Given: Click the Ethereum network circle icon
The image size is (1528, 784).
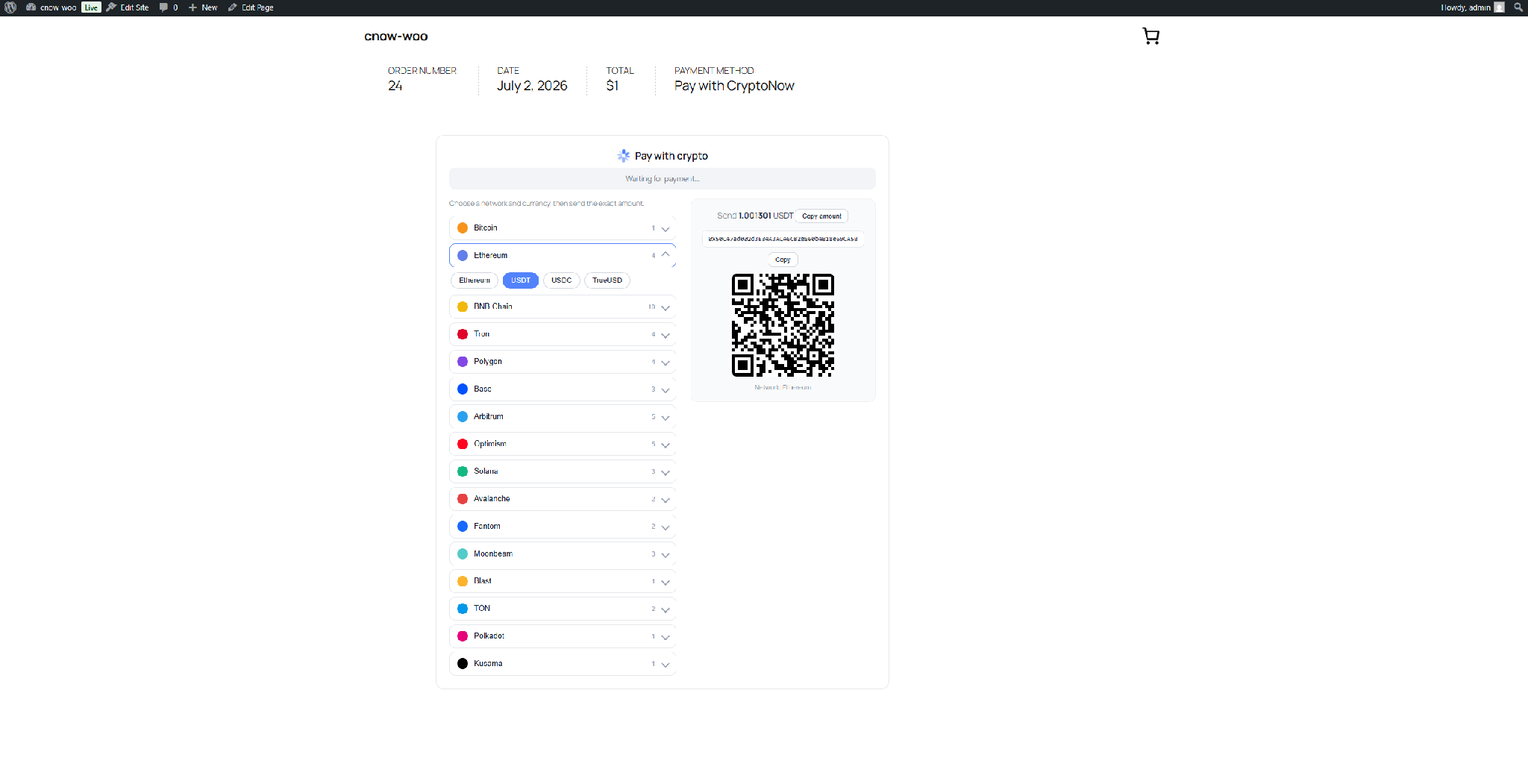Looking at the screenshot, I should click(463, 256).
